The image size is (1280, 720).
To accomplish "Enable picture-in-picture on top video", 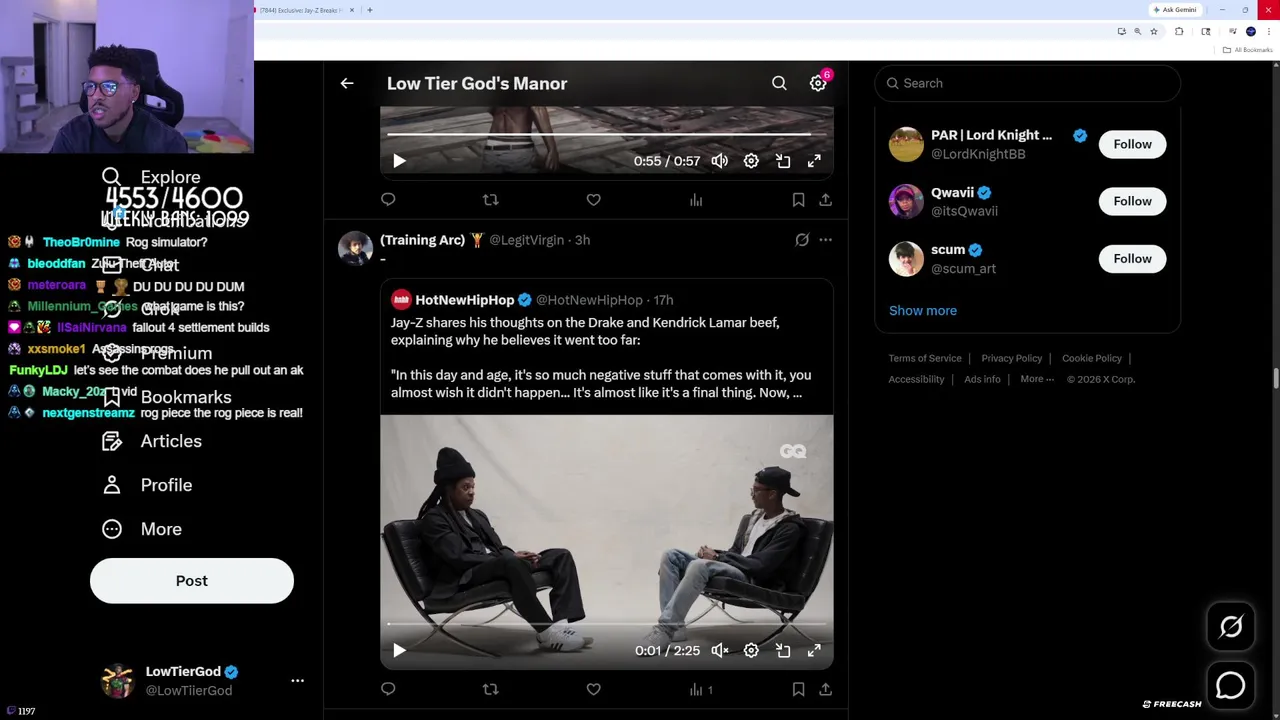I will coord(783,161).
